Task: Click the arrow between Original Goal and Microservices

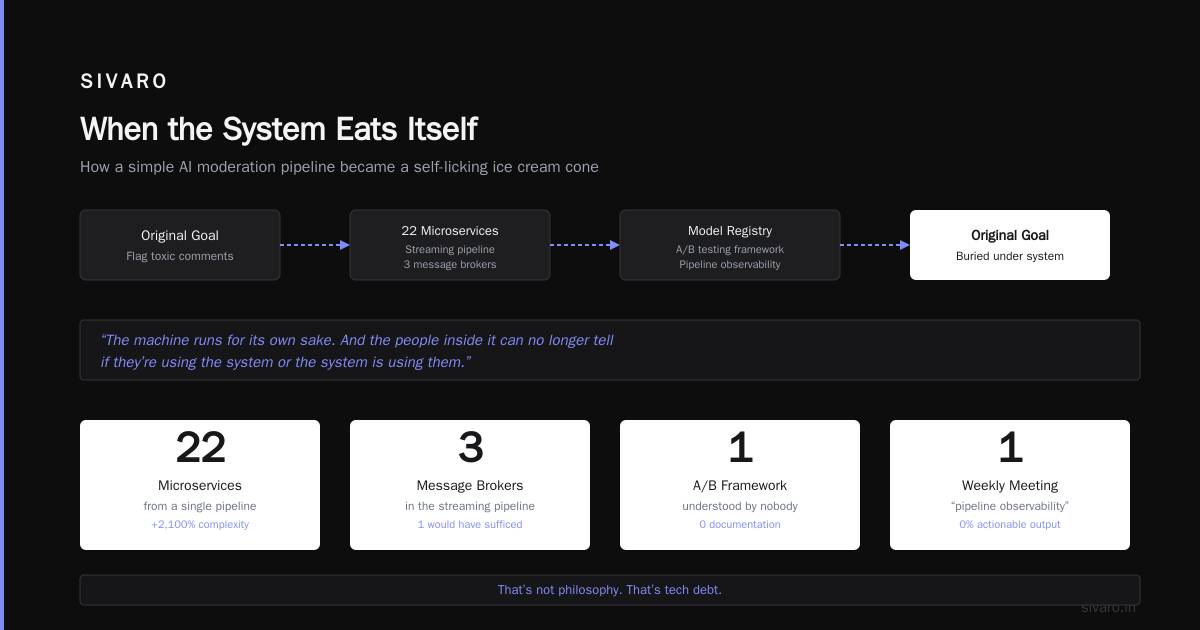Action: 315,245
